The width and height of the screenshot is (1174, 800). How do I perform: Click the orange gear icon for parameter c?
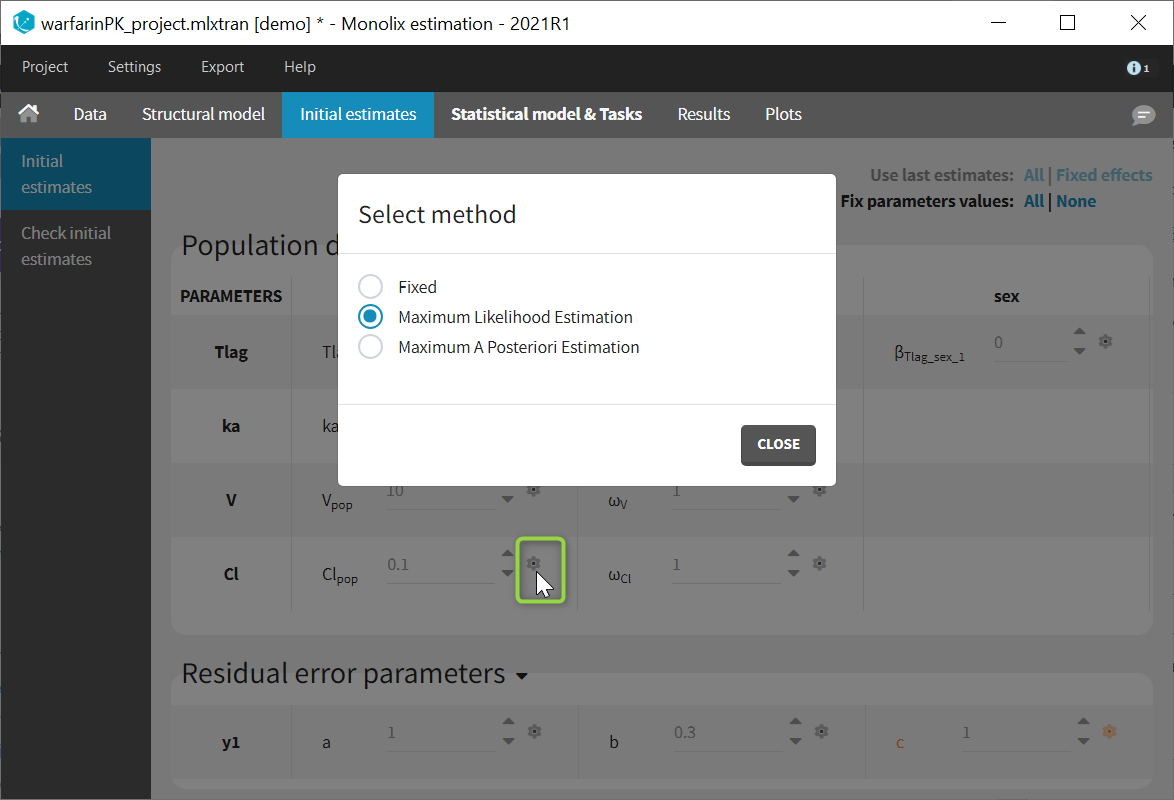(x=1108, y=732)
